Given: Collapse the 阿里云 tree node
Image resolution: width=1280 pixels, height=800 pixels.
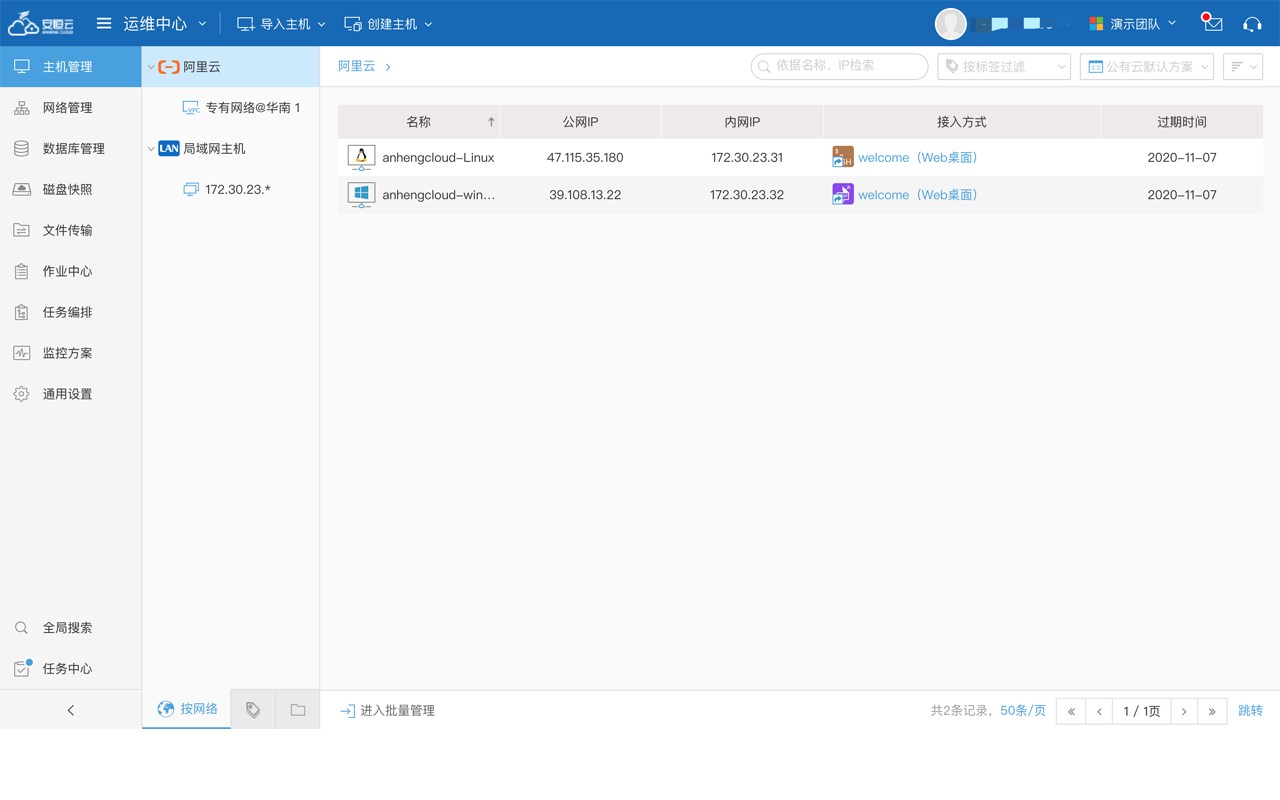Looking at the screenshot, I should 151,67.
